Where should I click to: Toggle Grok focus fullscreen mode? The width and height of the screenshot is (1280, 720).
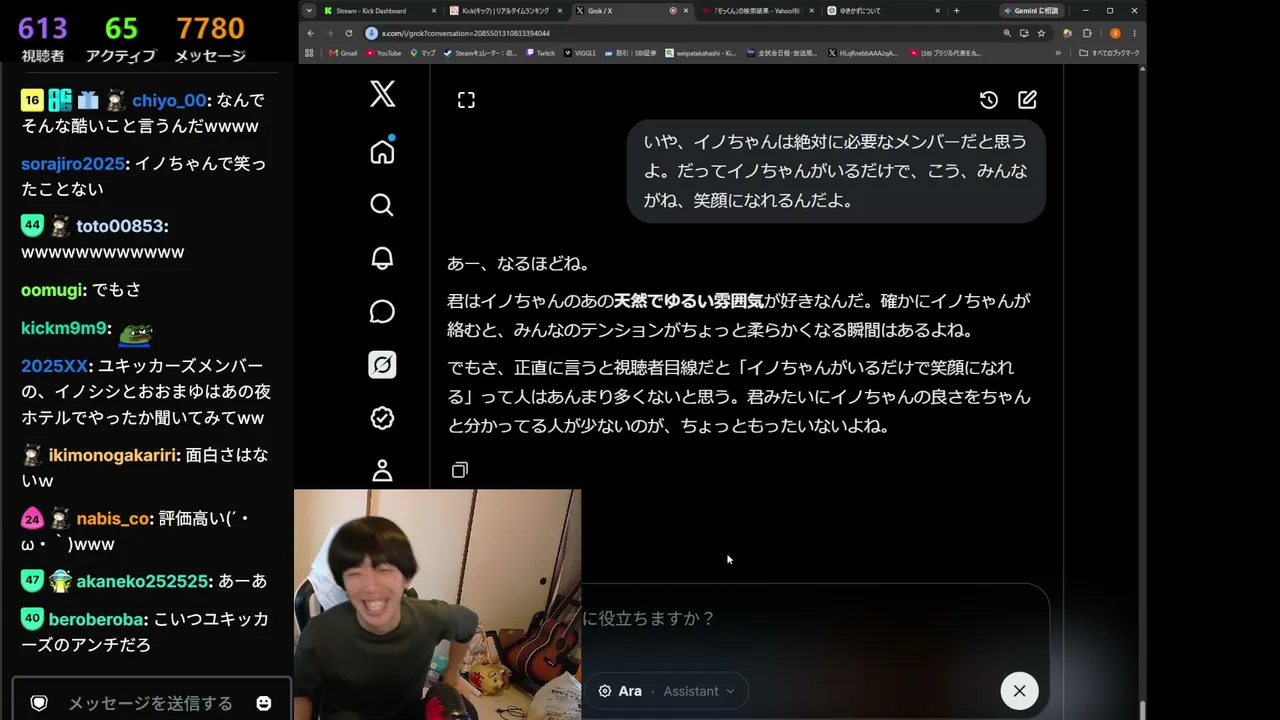[466, 100]
